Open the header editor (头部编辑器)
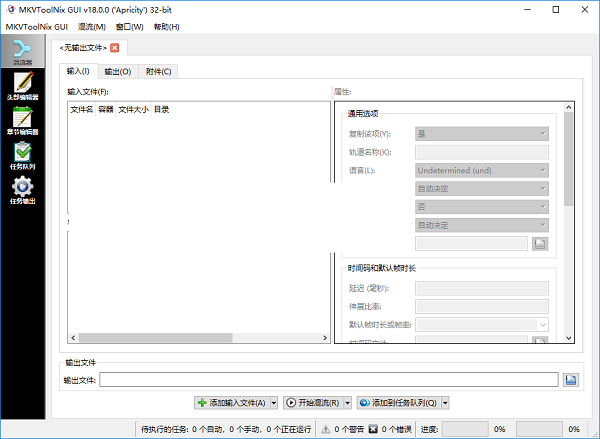This screenshot has width=600, height=439. point(23,86)
